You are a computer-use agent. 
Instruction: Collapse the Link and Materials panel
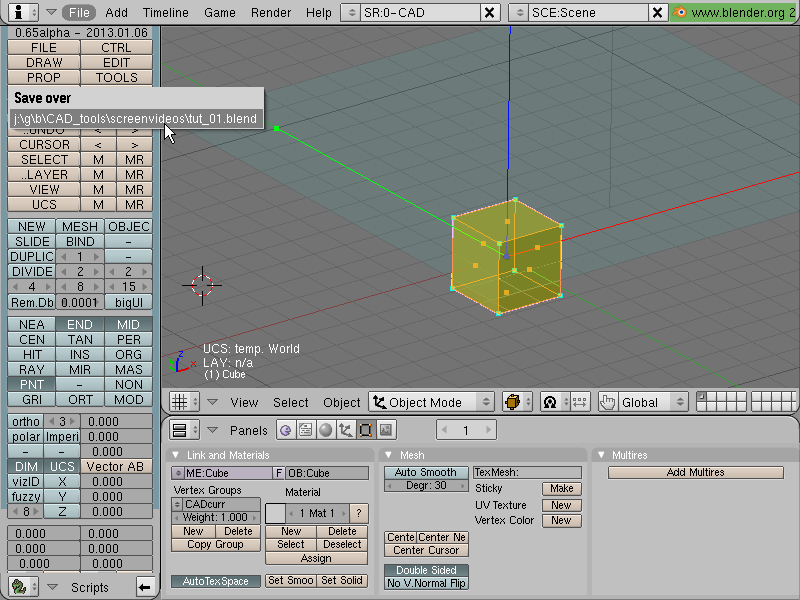[x=176, y=455]
